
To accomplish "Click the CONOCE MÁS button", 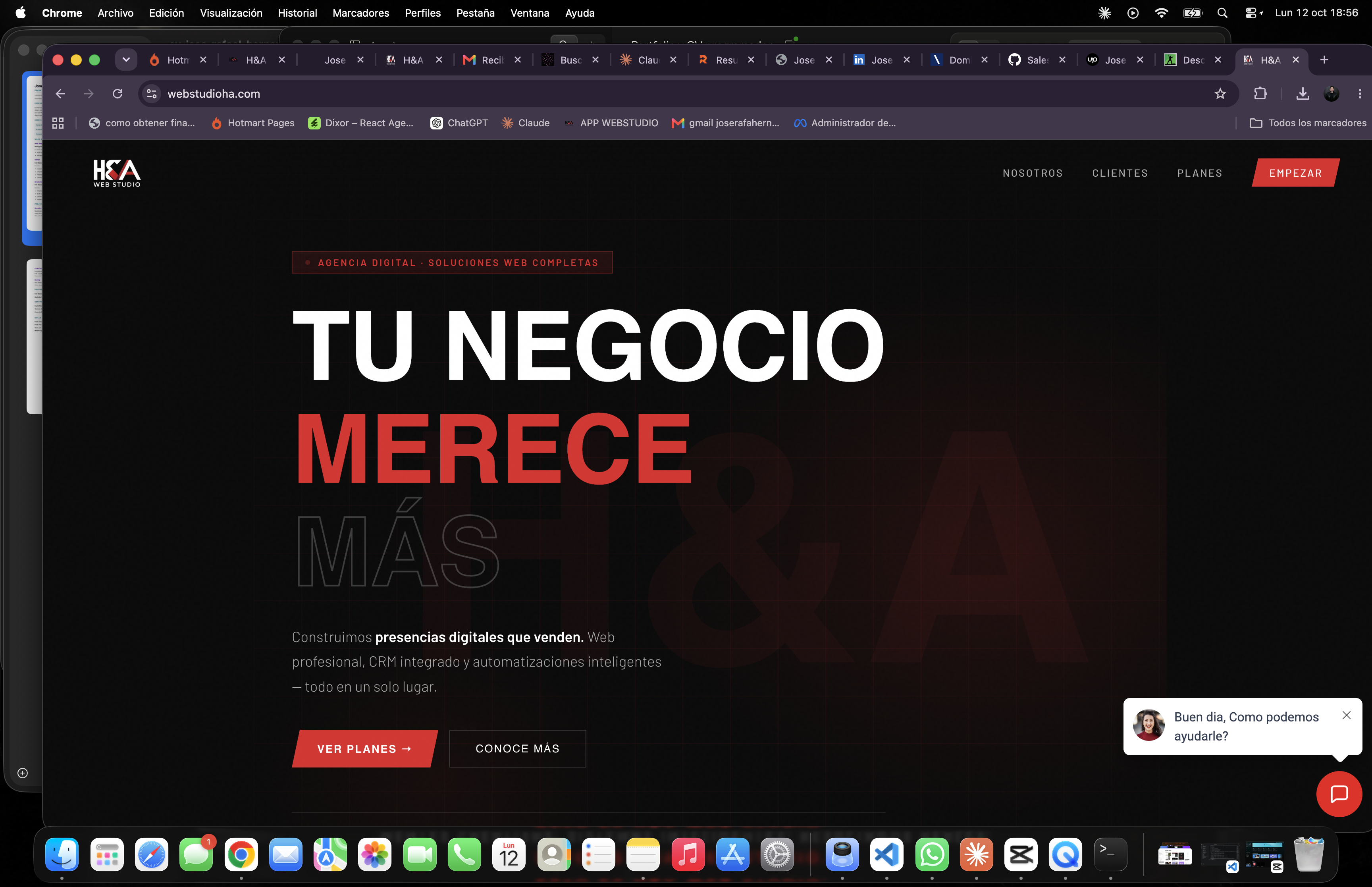I will [x=517, y=748].
